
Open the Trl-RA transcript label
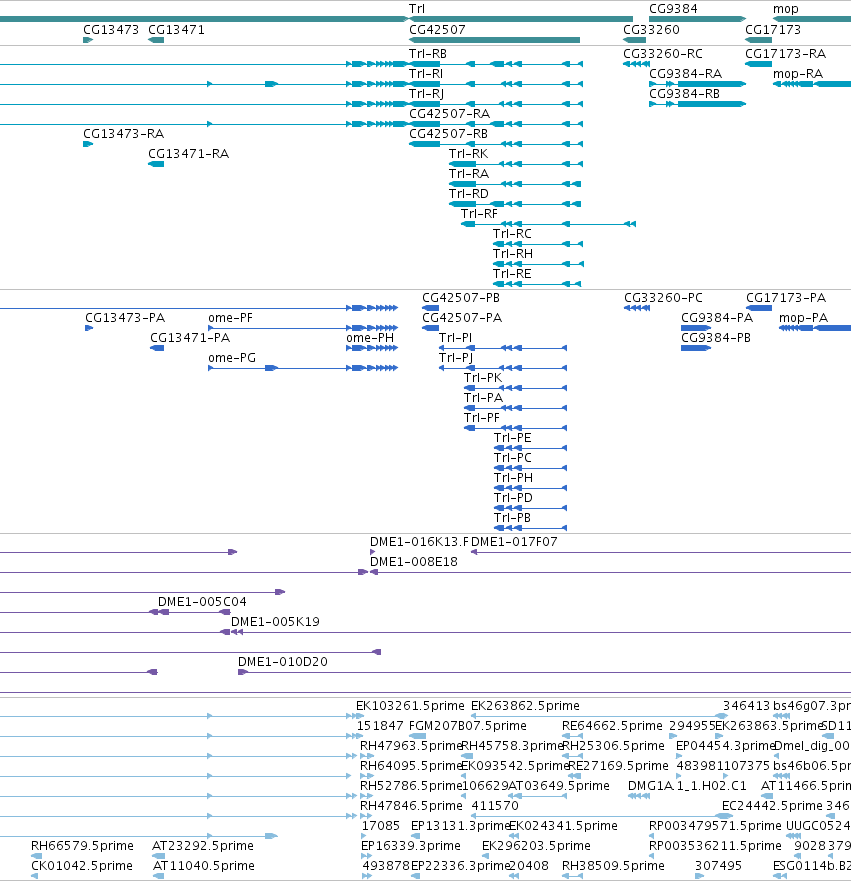(468, 174)
